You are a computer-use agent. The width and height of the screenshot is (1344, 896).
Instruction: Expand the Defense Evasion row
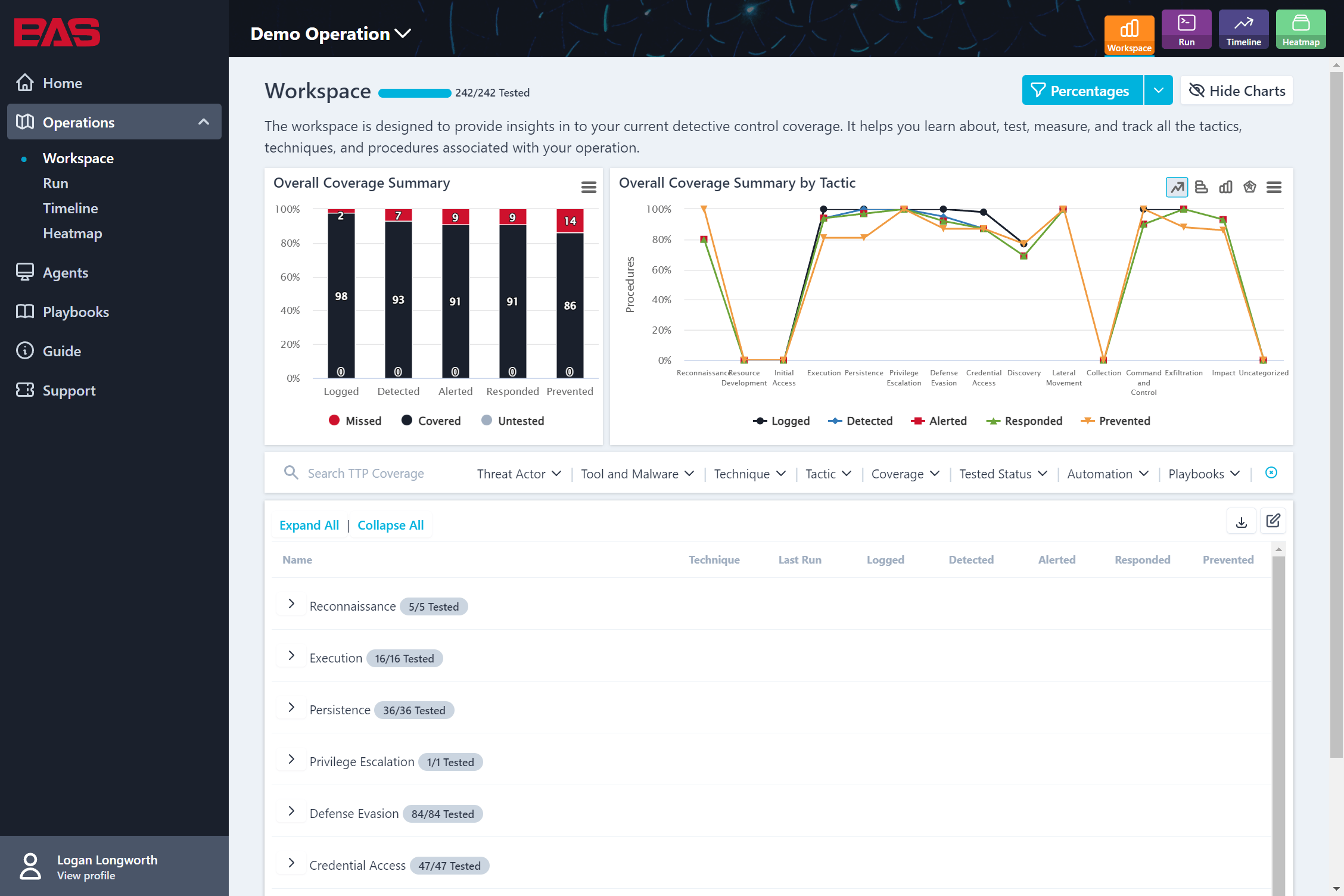(291, 811)
